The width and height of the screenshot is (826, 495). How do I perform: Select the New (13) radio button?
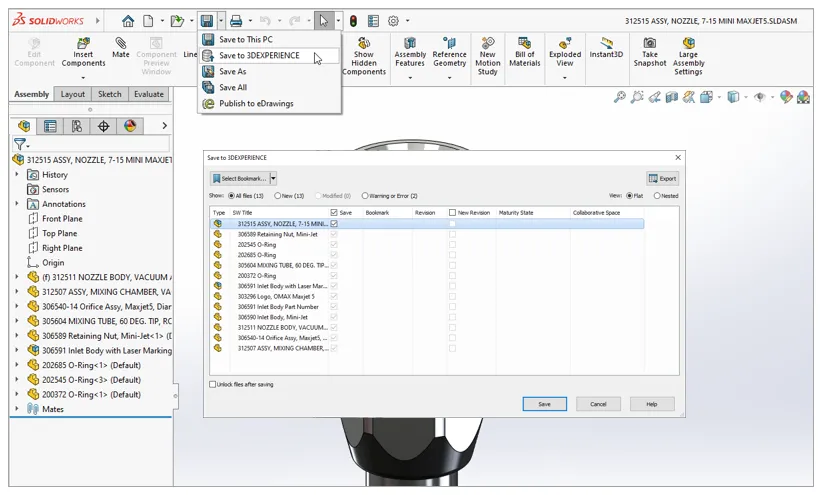pos(277,196)
